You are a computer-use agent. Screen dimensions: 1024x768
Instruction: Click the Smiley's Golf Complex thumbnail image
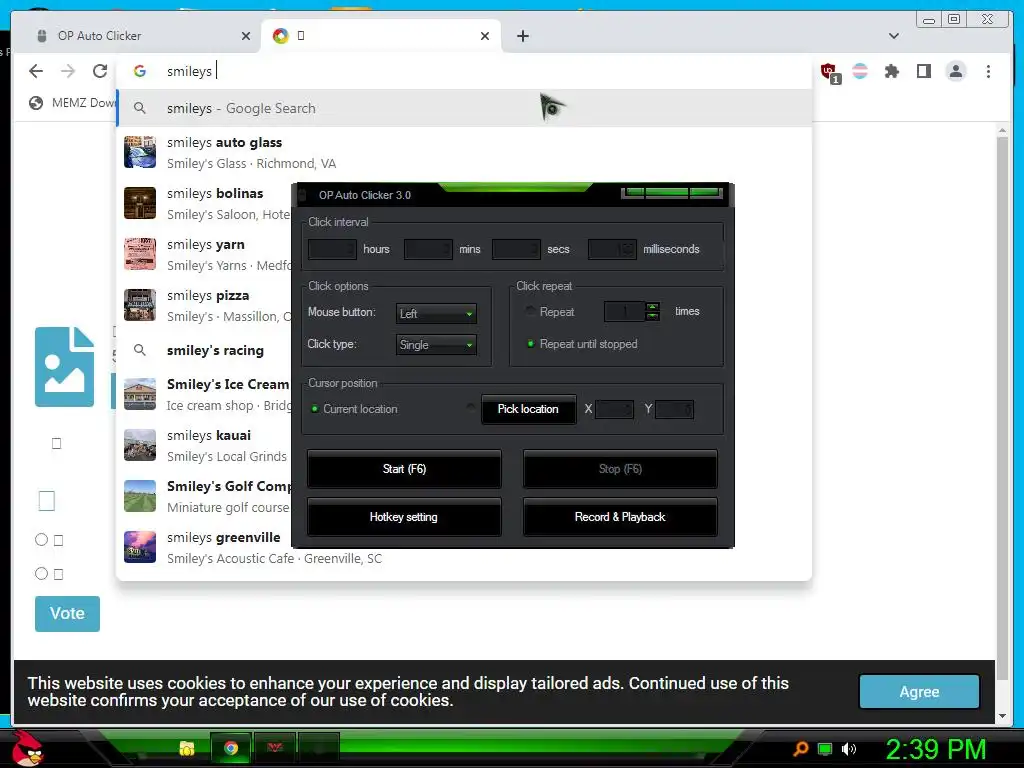click(x=140, y=496)
